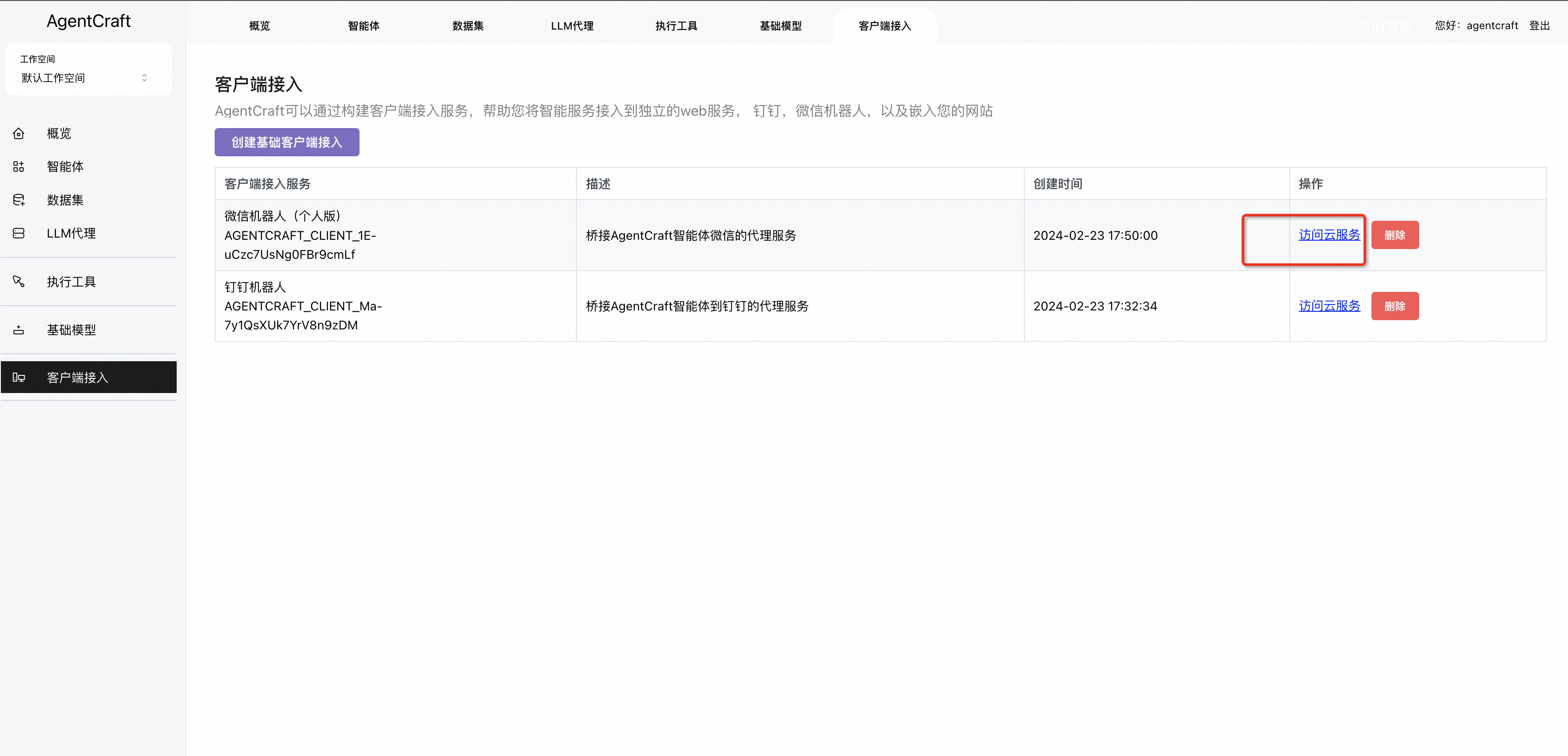Select the 执行工具 top tab
This screenshot has width=1568, height=756.
[x=676, y=26]
